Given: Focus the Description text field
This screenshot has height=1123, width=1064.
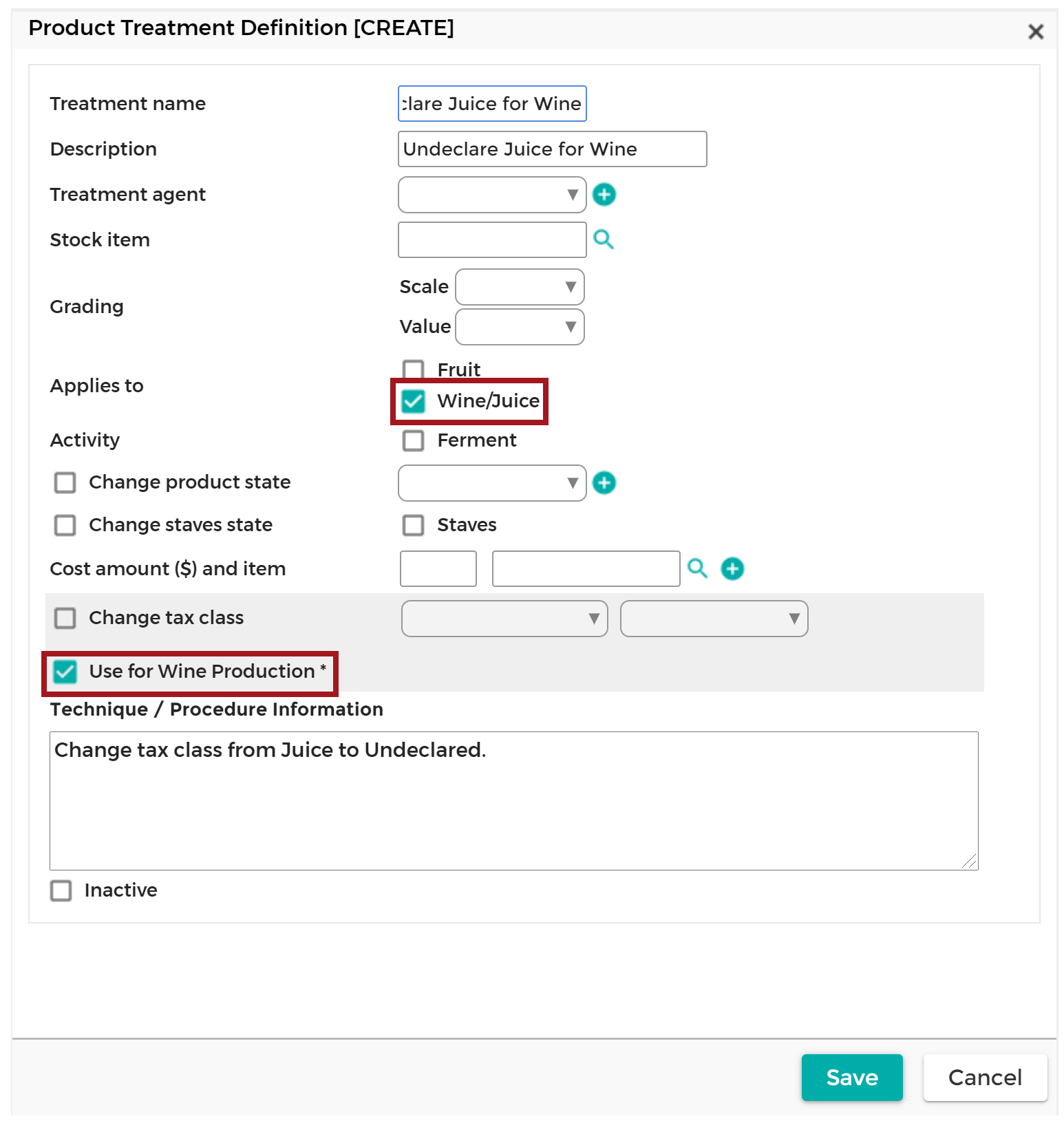Looking at the screenshot, I should coord(552,149).
